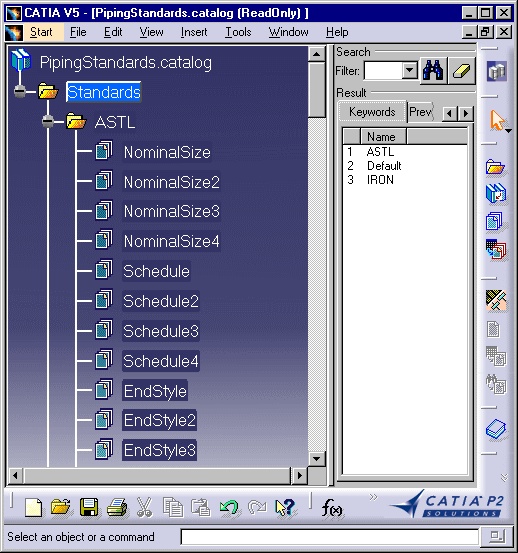Click inside the Filter input field
This screenshot has width=518, height=553.
pyautogui.click(x=383, y=71)
